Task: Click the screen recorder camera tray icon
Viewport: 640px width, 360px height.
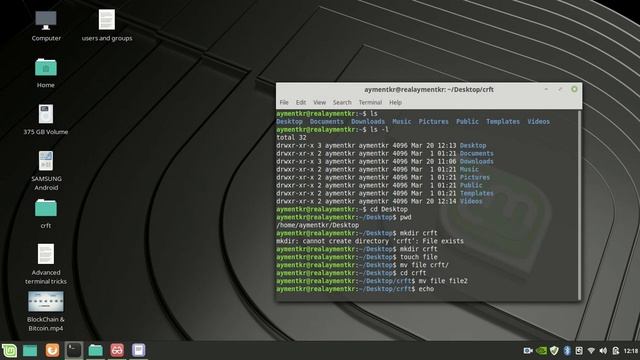Action: (528, 351)
